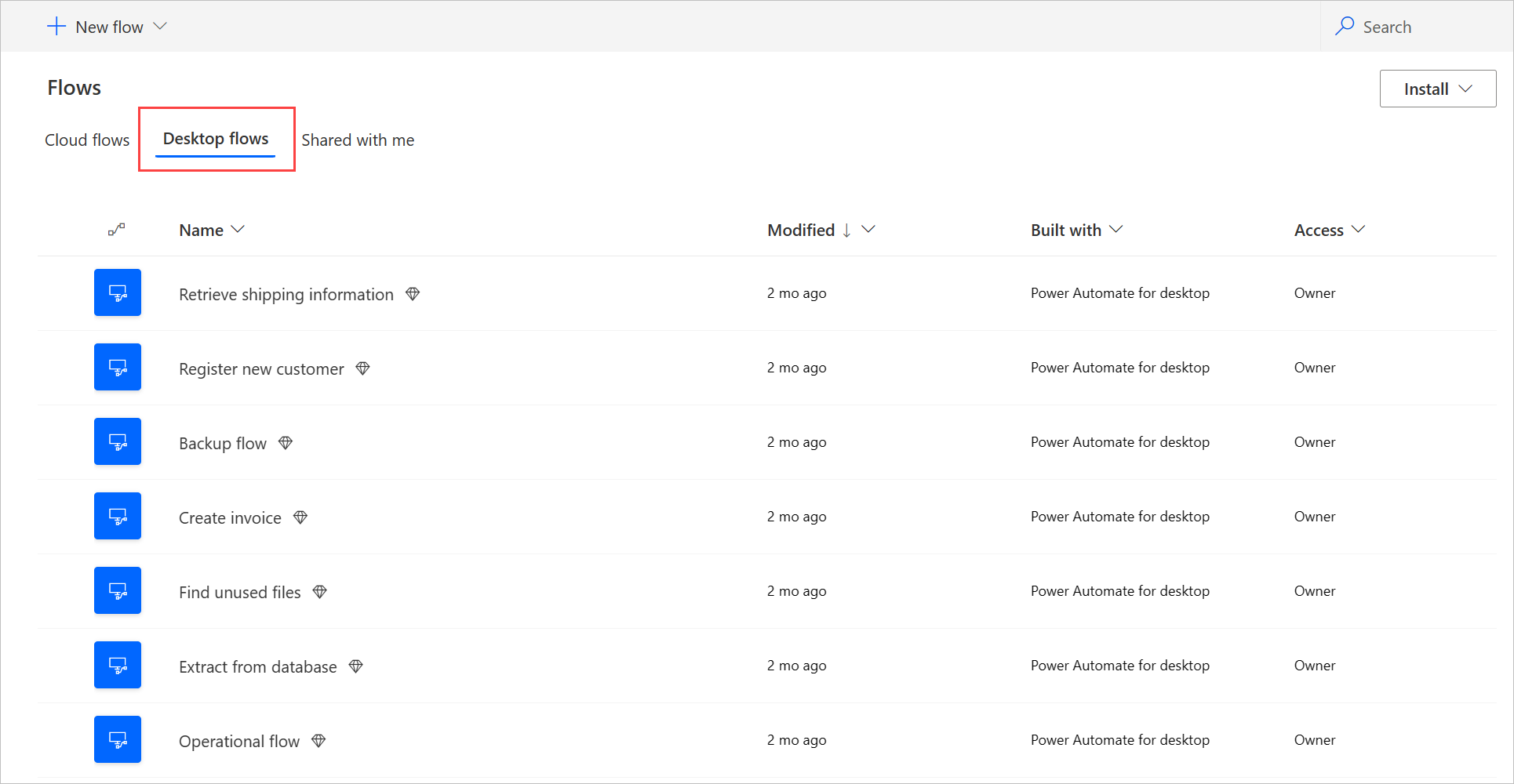This screenshot has height=784, width=1514.
Task: Click the flow type column header icon
Action: pyautogui.click(x=117, y=230)
